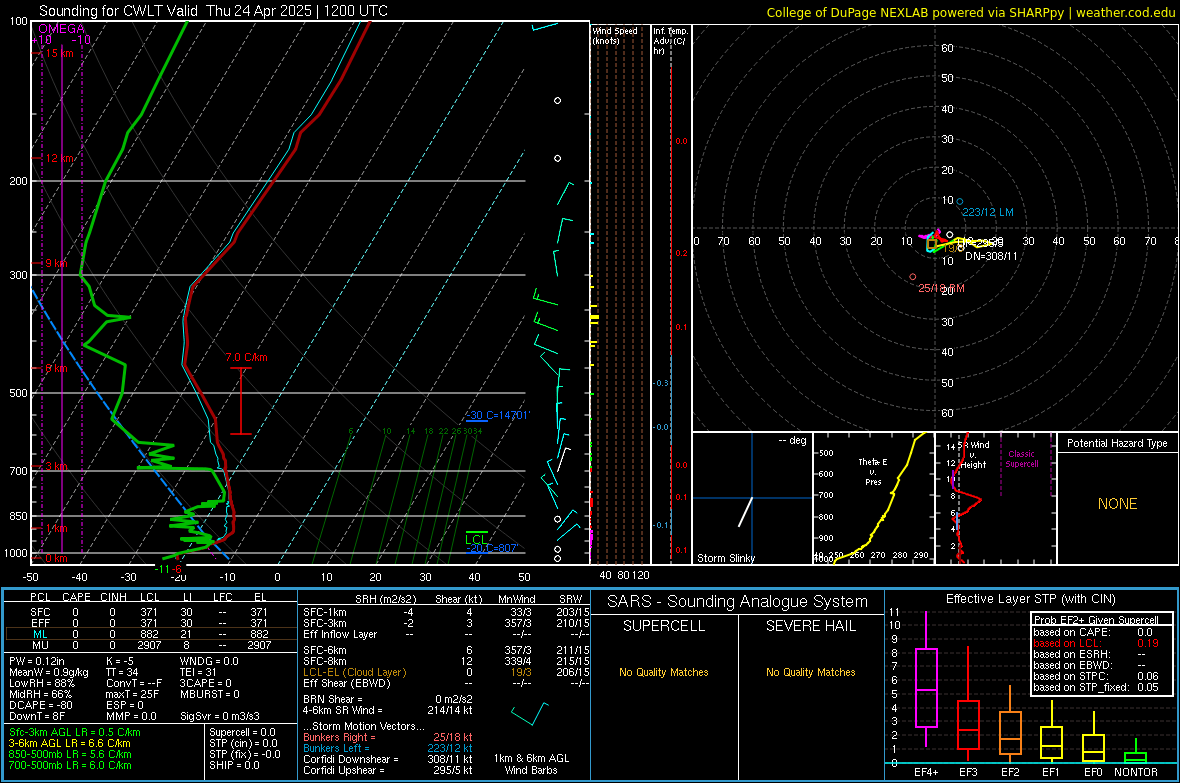The height and width of the screenshot is (783, 1180).
Task: Select the Bunkers Left = storm motion row
Action: click(388, 748)
